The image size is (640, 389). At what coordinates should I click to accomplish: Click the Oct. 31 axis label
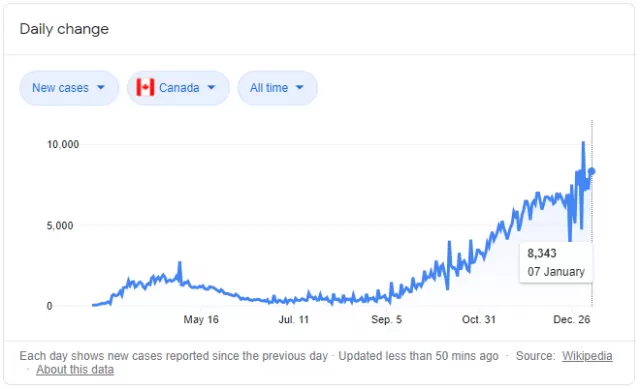(479, 320)
